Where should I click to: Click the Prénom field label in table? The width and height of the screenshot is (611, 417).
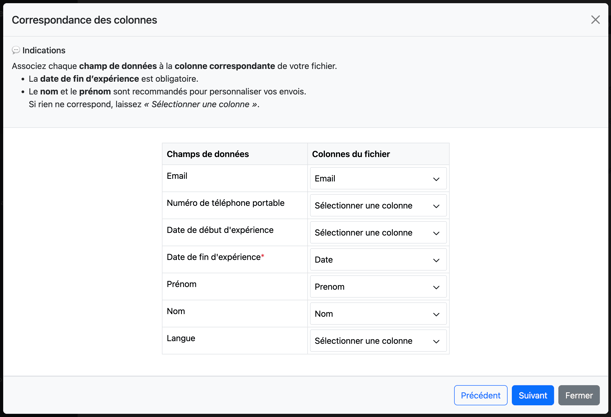click(183, 284)
